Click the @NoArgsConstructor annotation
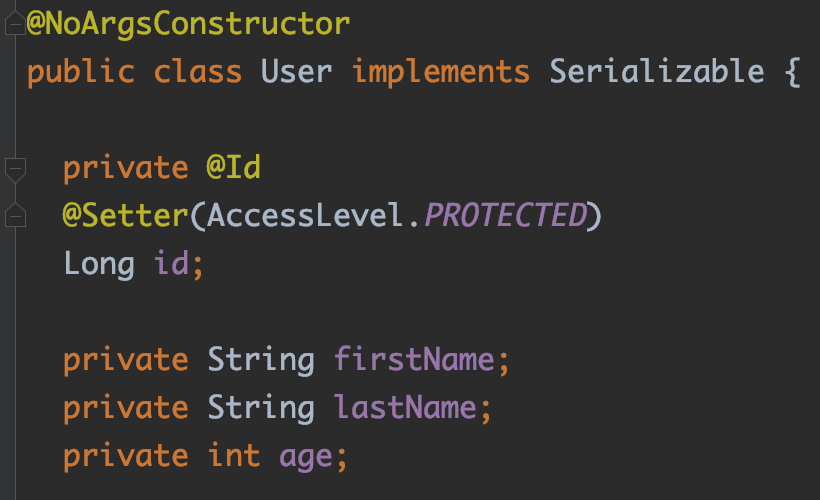This screenshot has height=500, width=820. pos(188,24)
